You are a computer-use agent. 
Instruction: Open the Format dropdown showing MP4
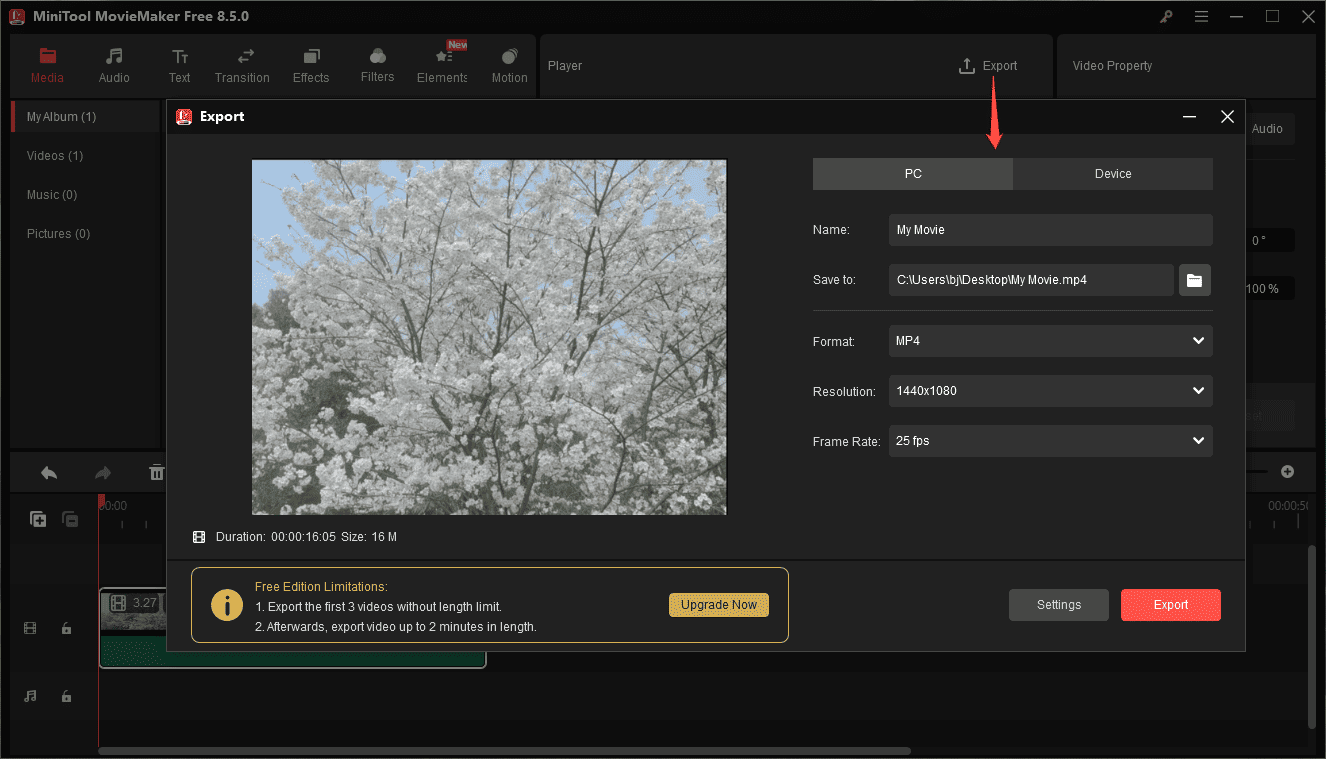[1050, 341]
